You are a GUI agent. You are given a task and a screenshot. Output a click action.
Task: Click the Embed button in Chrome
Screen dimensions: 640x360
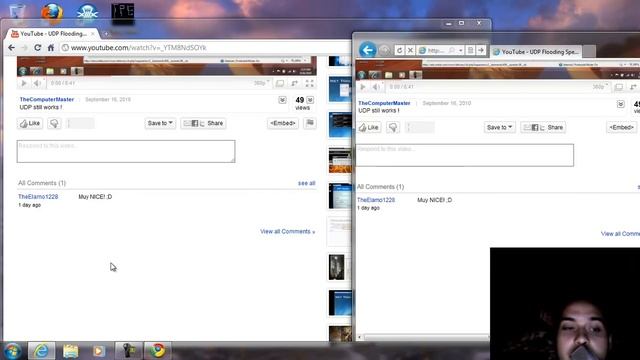point(282,123)
